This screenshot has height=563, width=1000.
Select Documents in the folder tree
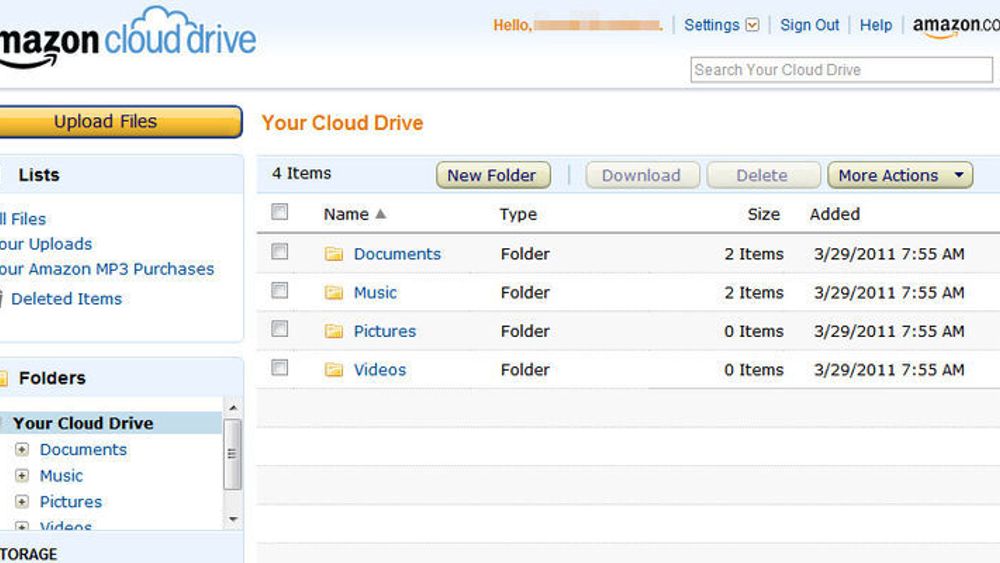click(83, 450)
